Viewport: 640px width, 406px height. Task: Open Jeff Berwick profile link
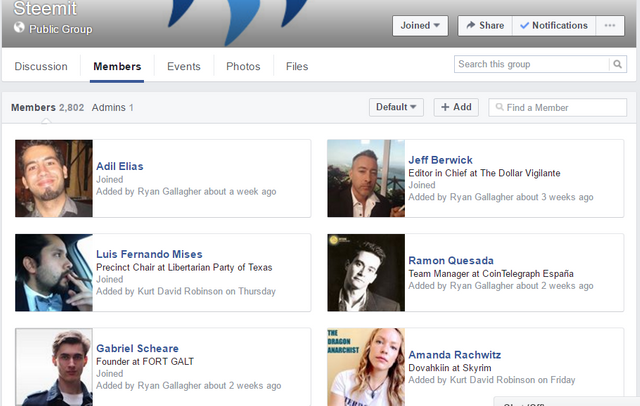tap(440, 160)
